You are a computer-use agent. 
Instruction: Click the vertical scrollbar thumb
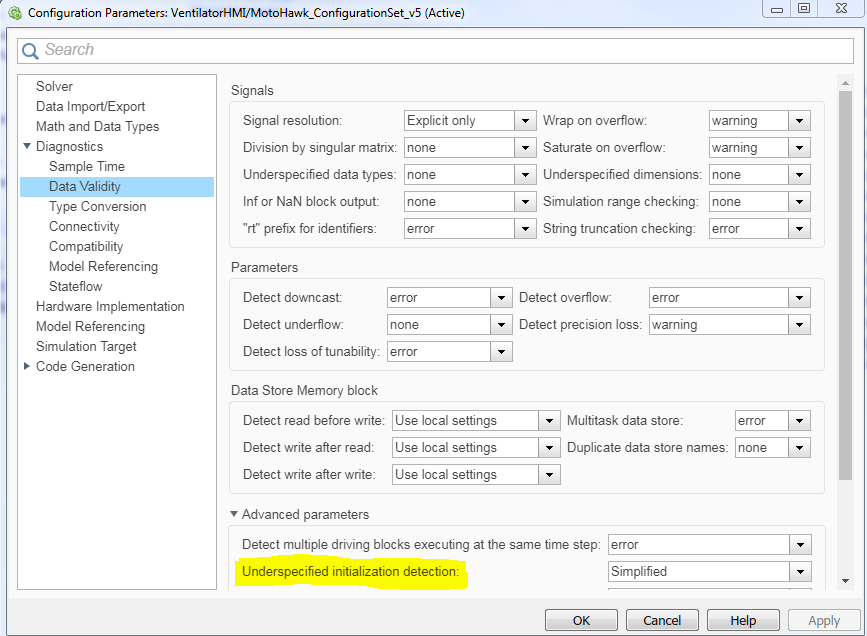click(845, 285)
